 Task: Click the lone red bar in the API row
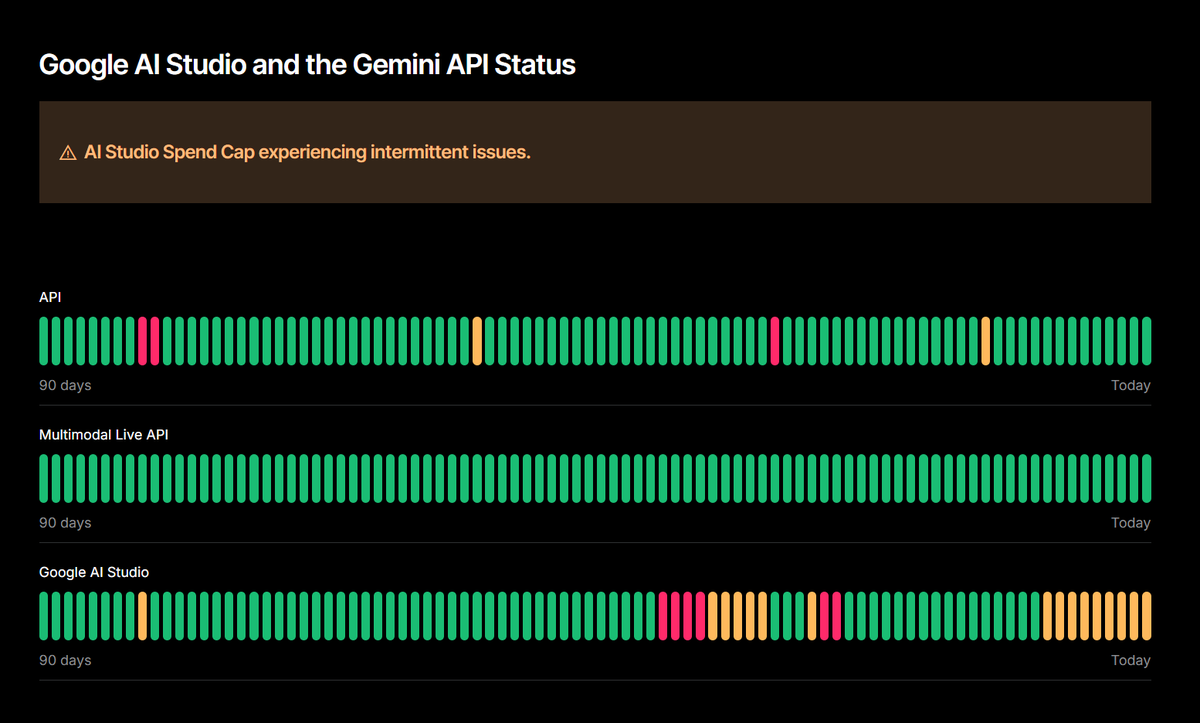point(775,341)
